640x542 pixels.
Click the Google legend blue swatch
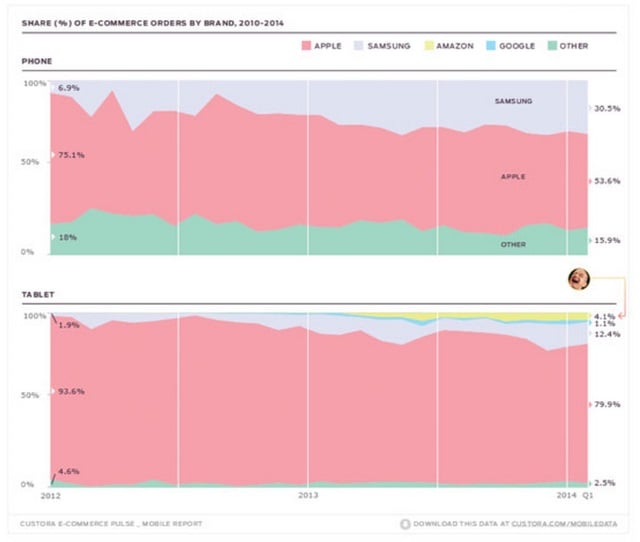491,46
